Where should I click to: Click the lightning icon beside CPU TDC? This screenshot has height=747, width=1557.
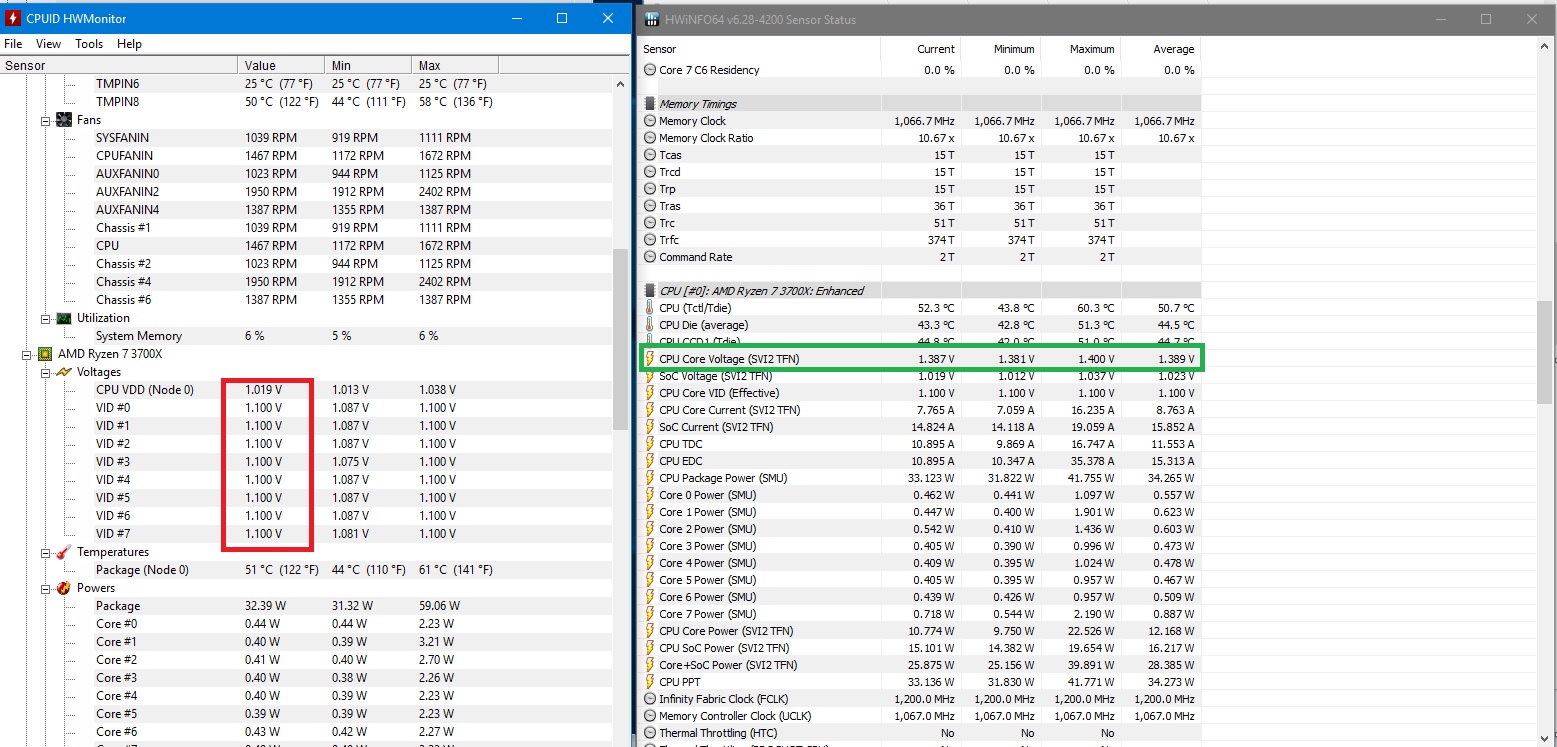(x=650, y=444)
